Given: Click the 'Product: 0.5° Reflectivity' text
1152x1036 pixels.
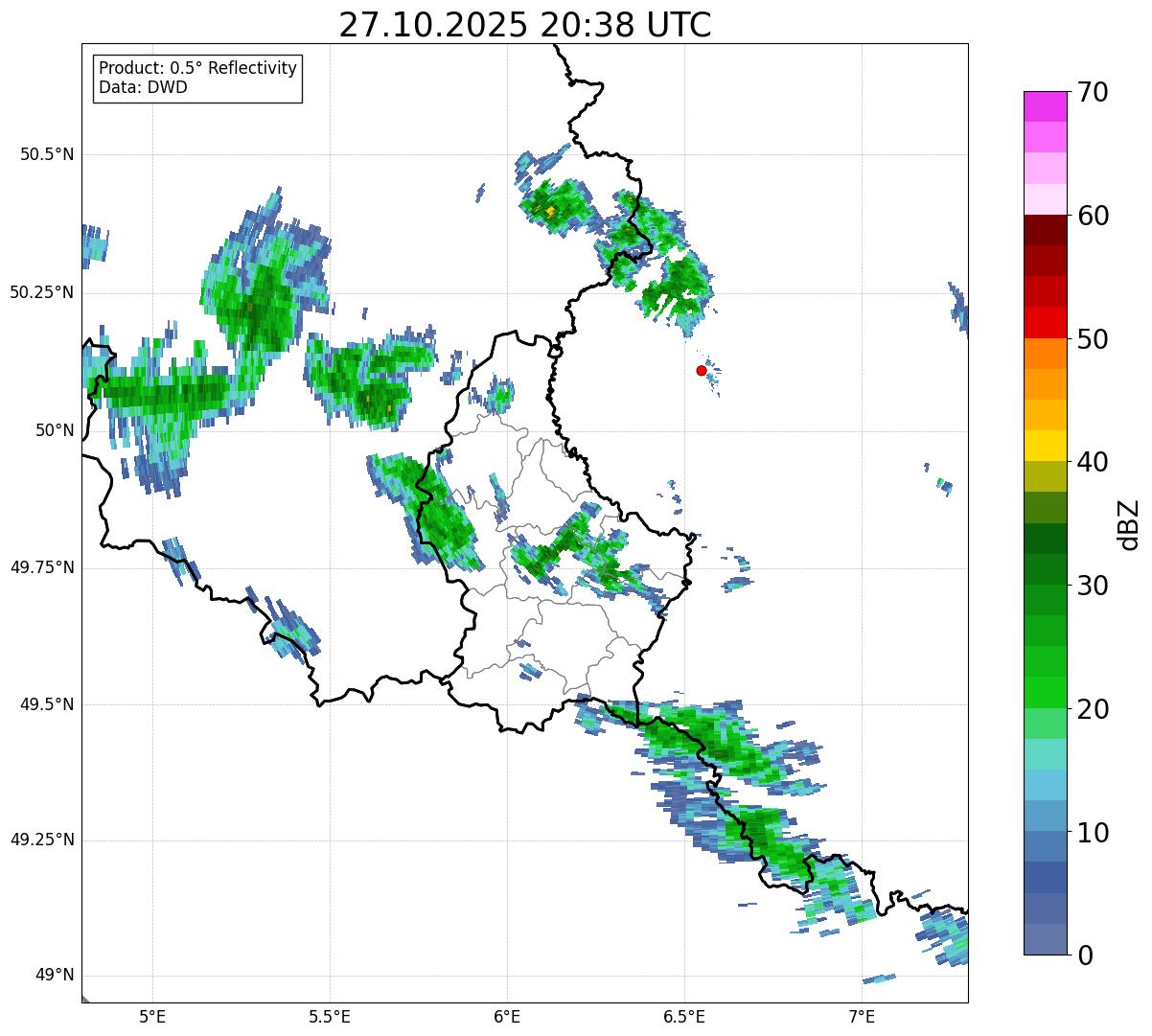Looking at the screenshot, I should (x=197, y=69).
